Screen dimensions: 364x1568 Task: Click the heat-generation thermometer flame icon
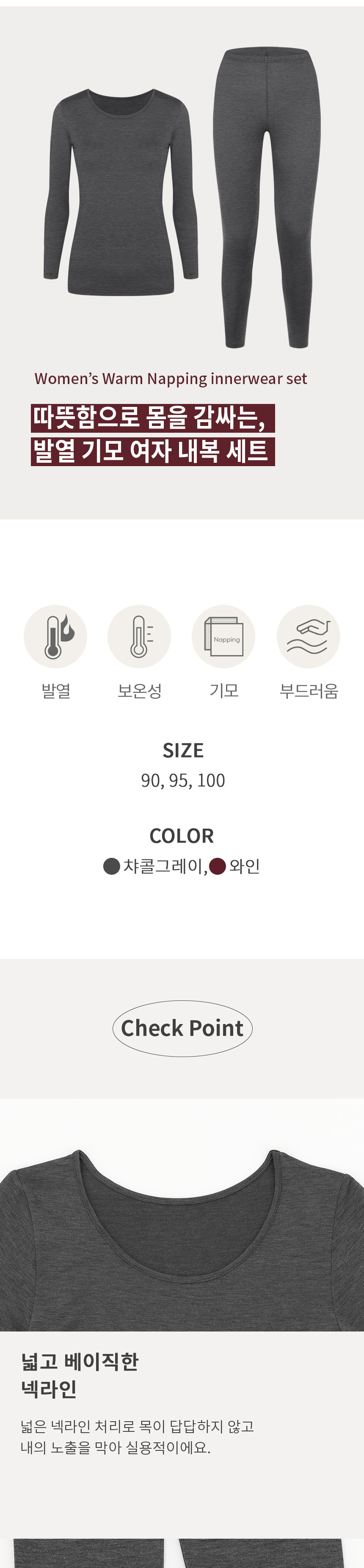pyautogui.click(x=55, y=636)
